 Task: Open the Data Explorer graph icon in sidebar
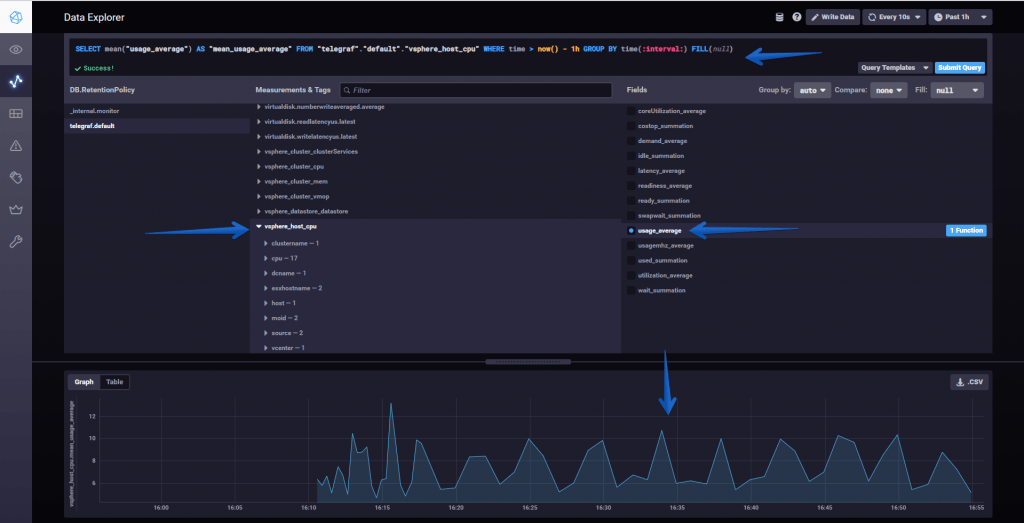16,82
